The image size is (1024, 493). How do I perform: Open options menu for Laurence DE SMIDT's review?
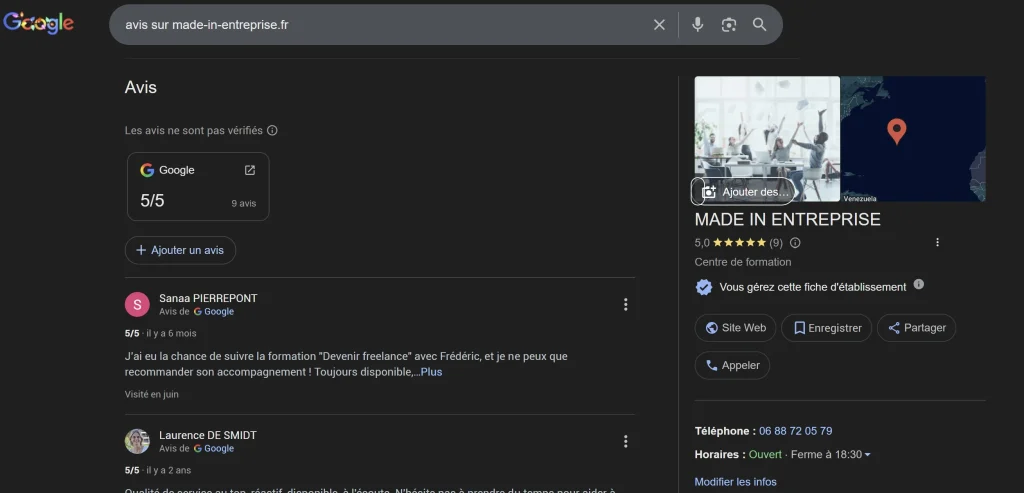tap(625, 441)
